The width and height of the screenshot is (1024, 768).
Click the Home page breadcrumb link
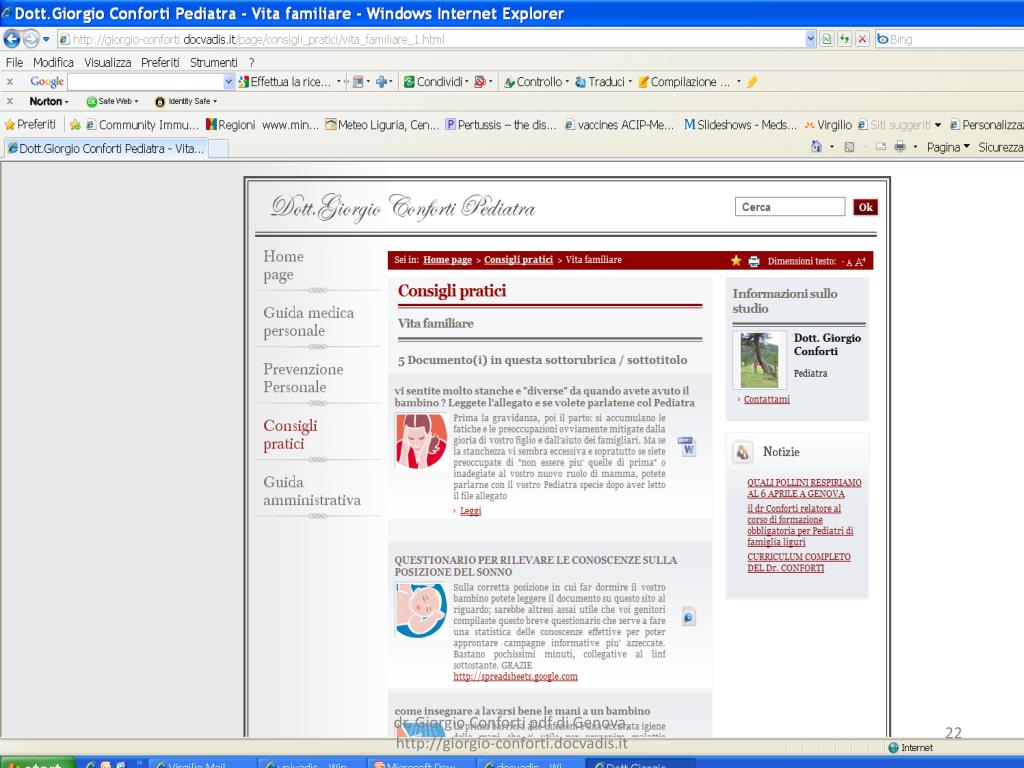tap(447, 260)
